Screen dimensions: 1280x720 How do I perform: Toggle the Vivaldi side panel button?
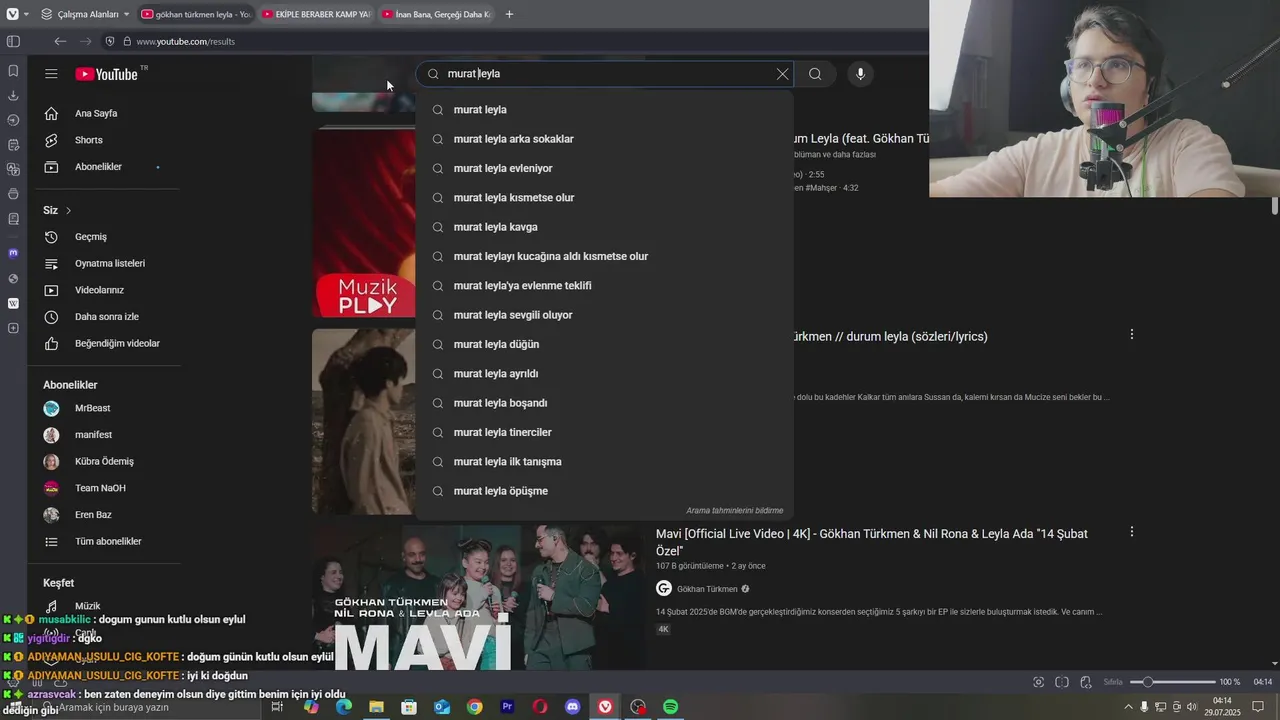(13, 41)
